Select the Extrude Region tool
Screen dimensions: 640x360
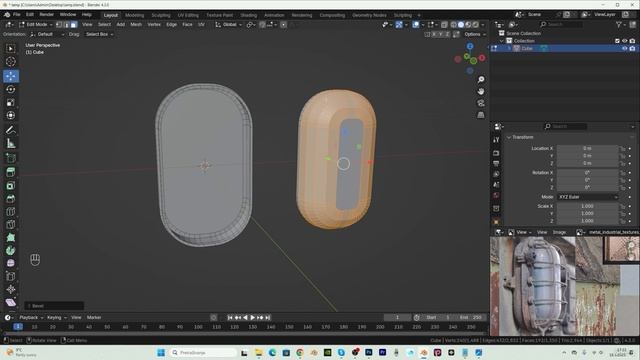[11, 172]
